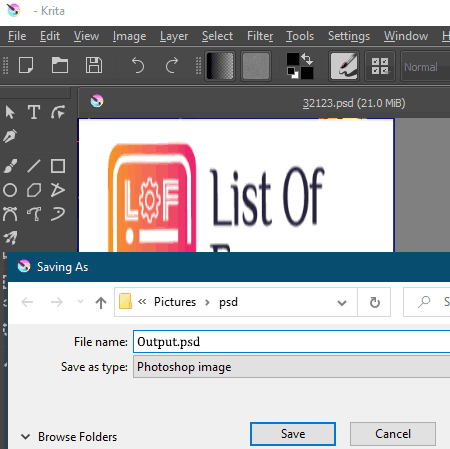
Task: Expand the hidden path chevrons before Pictures
Action: (x=142, y=302)
